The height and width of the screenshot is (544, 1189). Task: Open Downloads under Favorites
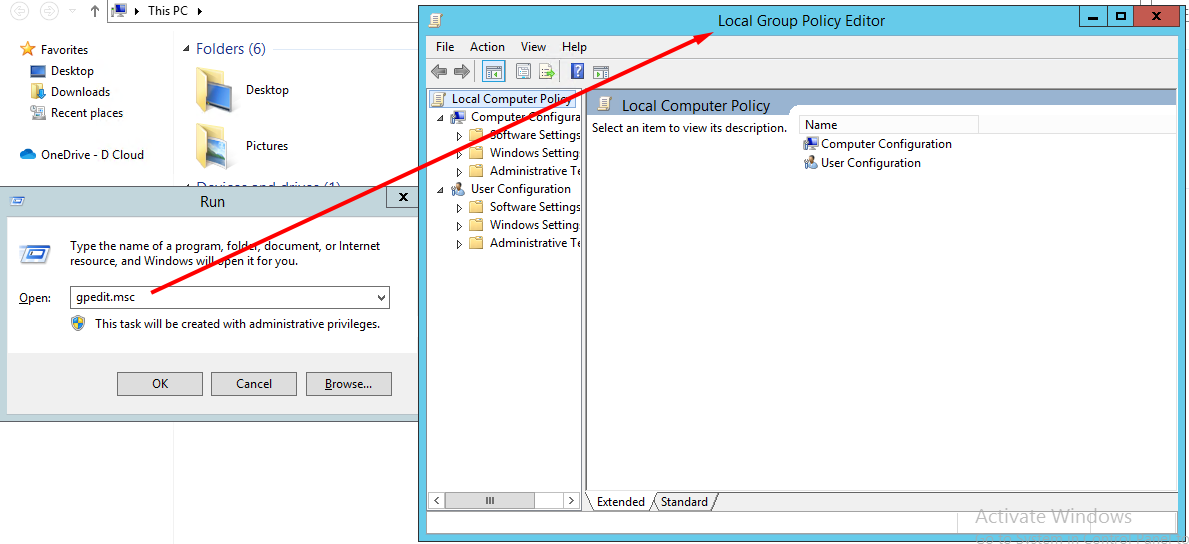click(x=80, y=92)
